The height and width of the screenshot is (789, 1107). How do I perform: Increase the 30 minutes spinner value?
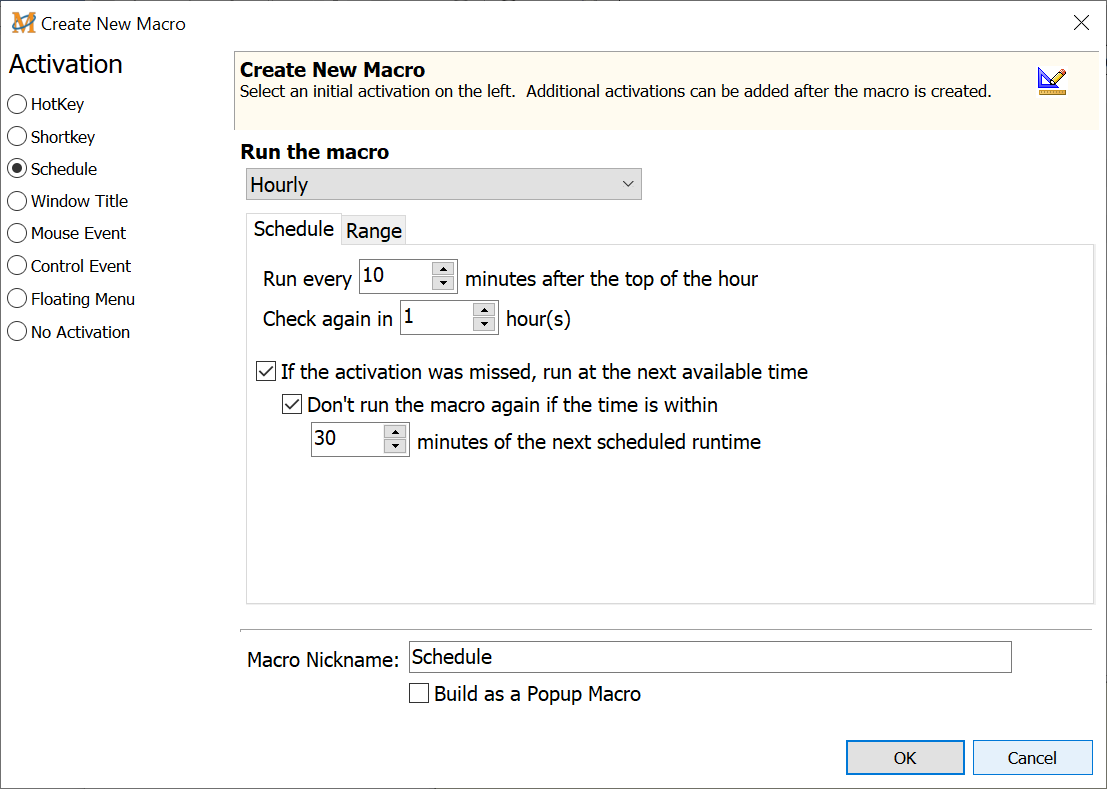tap(396, 432)
